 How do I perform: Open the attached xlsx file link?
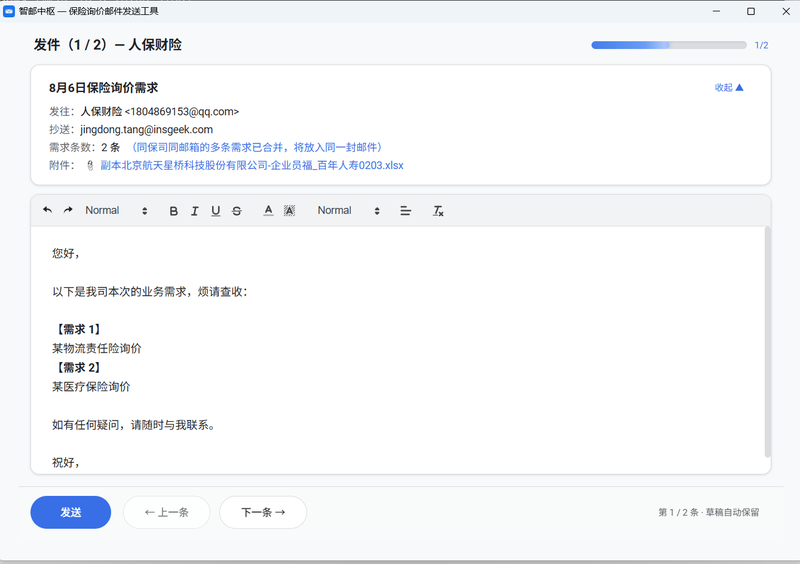252,165
